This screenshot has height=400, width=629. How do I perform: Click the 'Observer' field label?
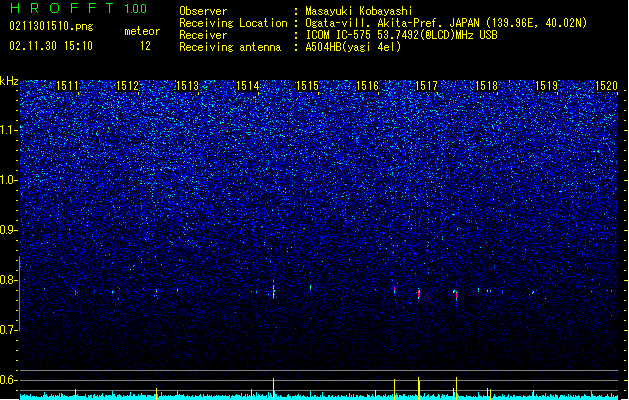pos(203,11)
